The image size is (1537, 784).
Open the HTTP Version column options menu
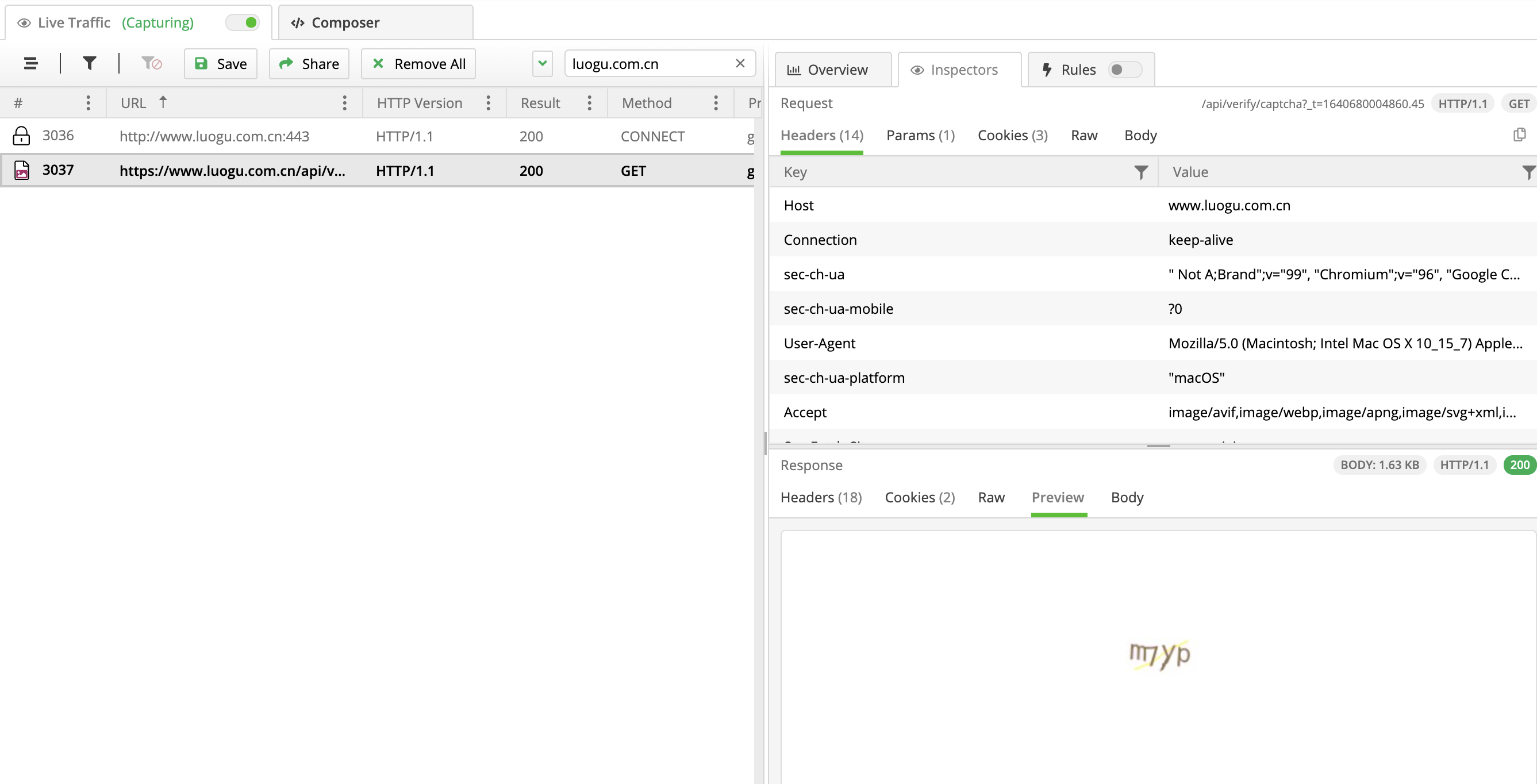click(x=488, y=103)
